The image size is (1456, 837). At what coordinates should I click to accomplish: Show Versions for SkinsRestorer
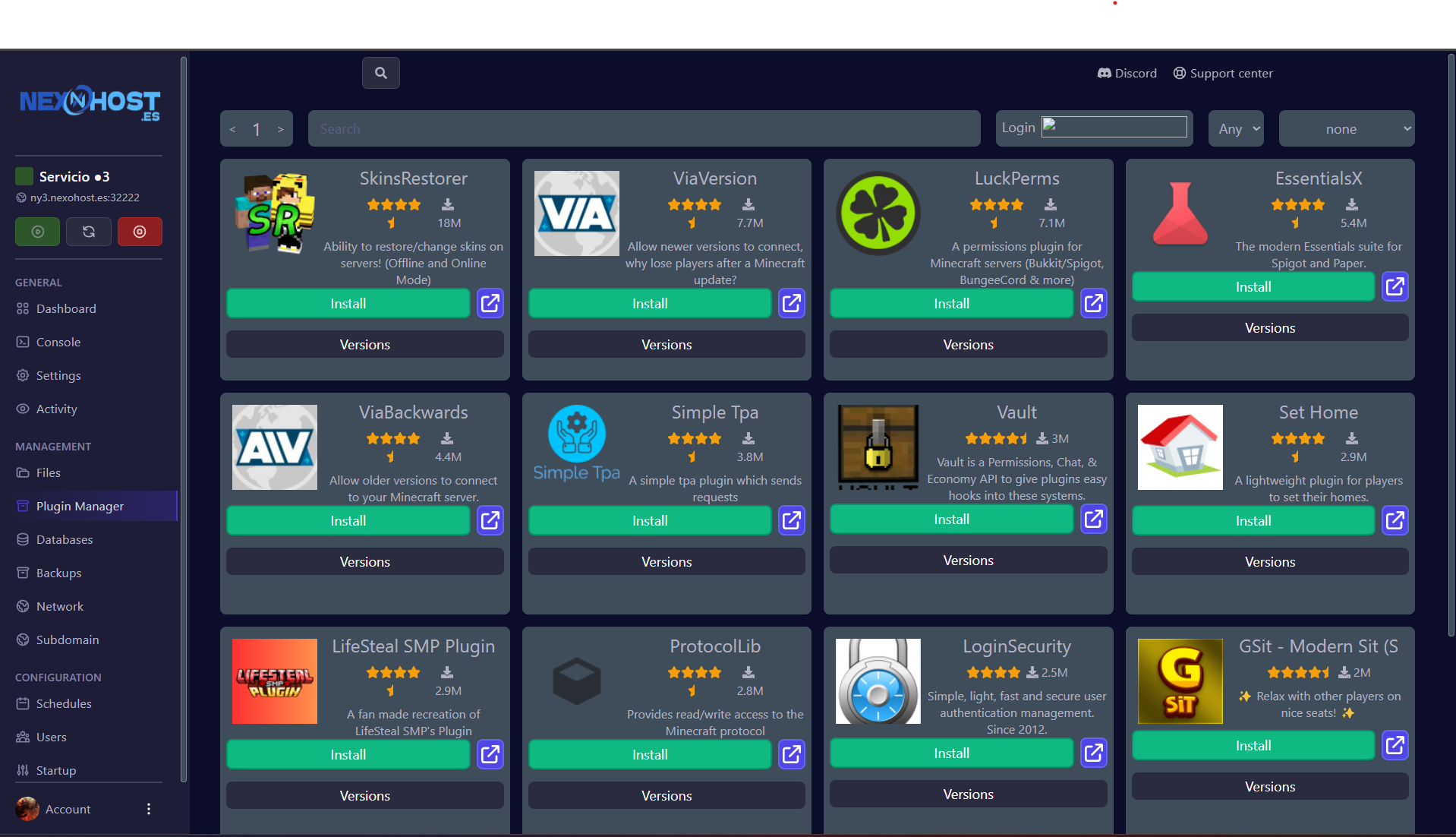365,344
